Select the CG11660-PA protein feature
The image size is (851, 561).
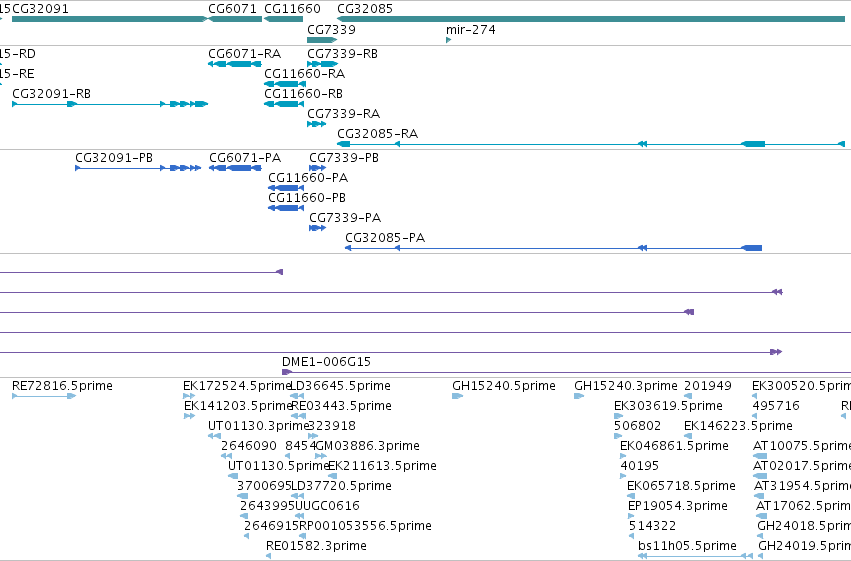(286, 188)
